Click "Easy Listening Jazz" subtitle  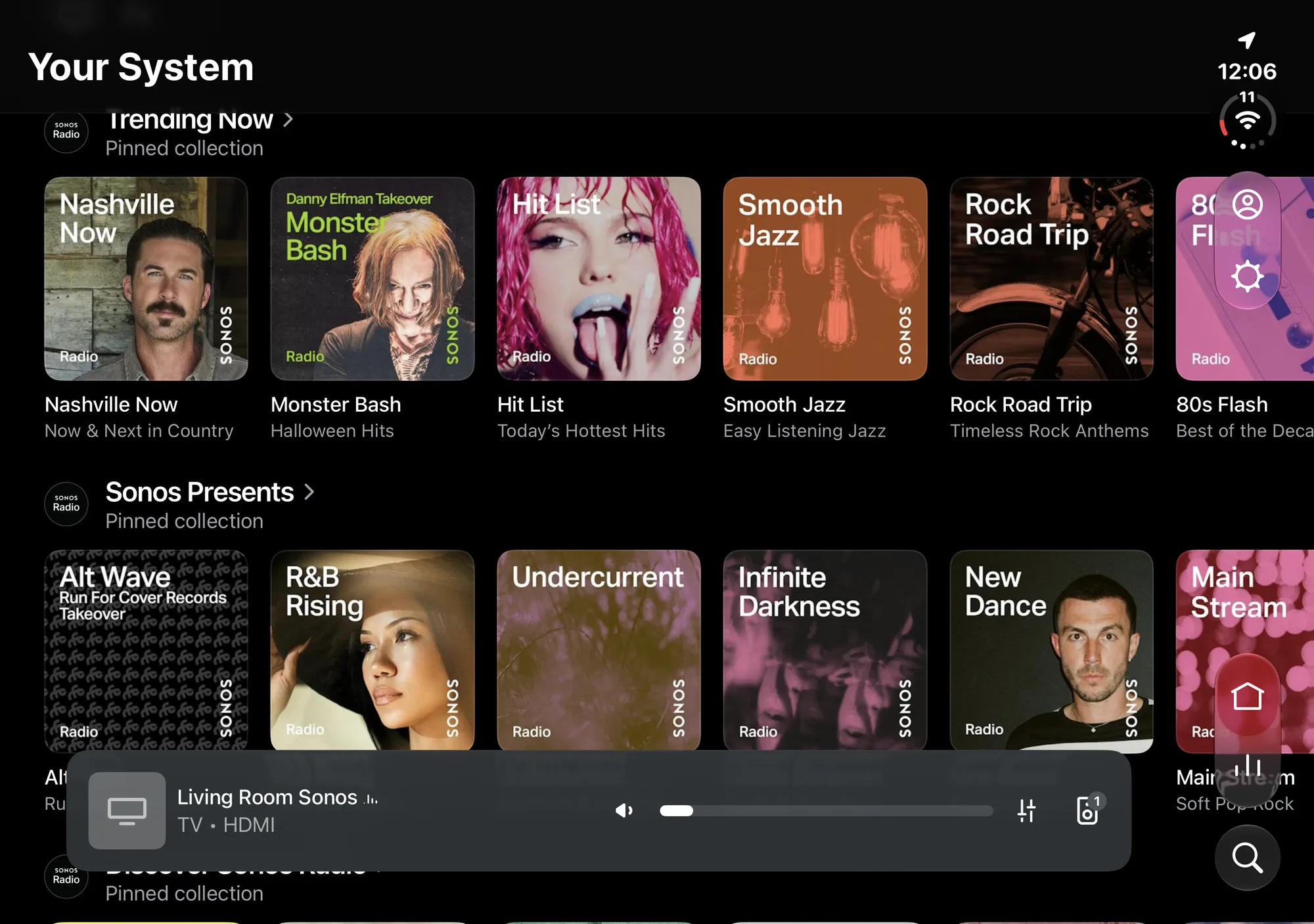[804, 431]
